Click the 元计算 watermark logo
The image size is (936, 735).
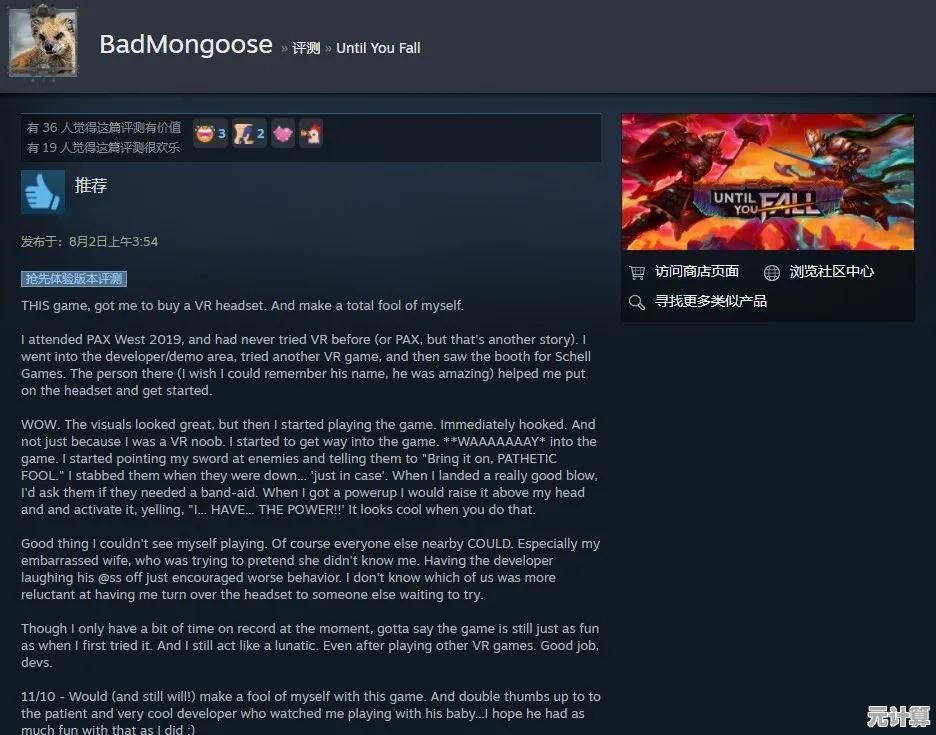(898, 715)
